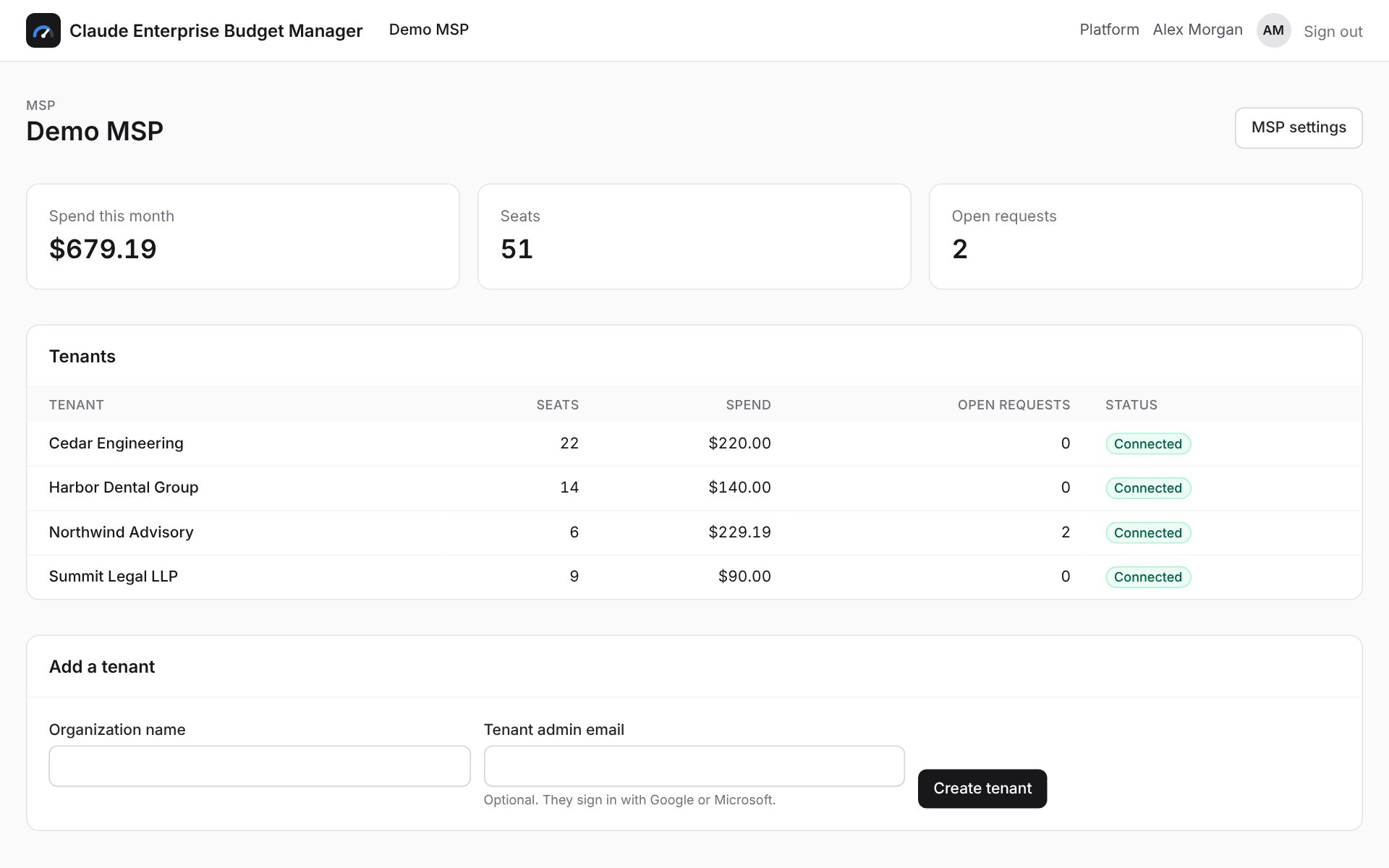Click Northwind Advisory's Connected status badge
1389x868 pixels.
click(1148, 533)
